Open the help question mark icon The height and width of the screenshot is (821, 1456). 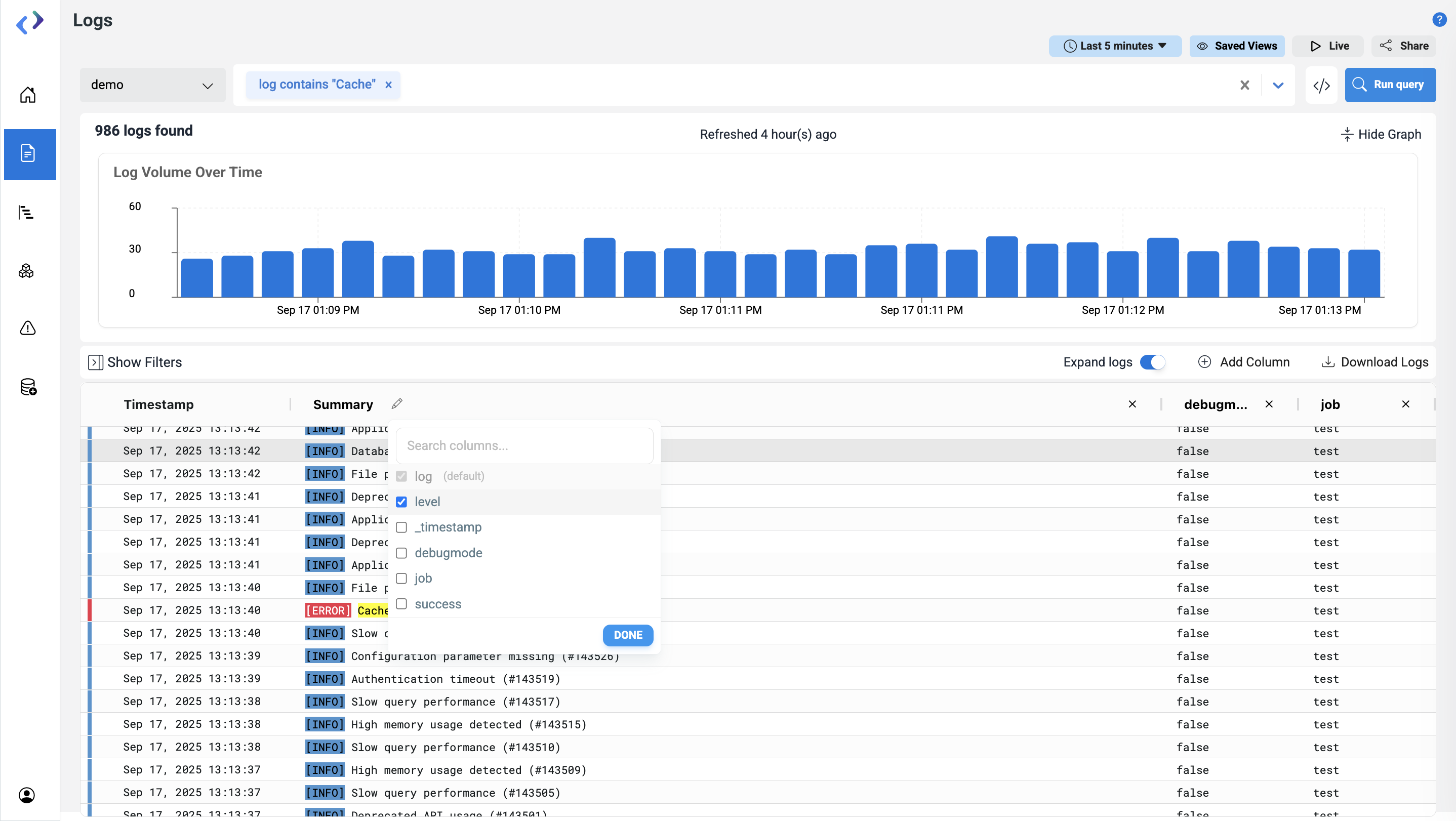tap(1439, 20)
